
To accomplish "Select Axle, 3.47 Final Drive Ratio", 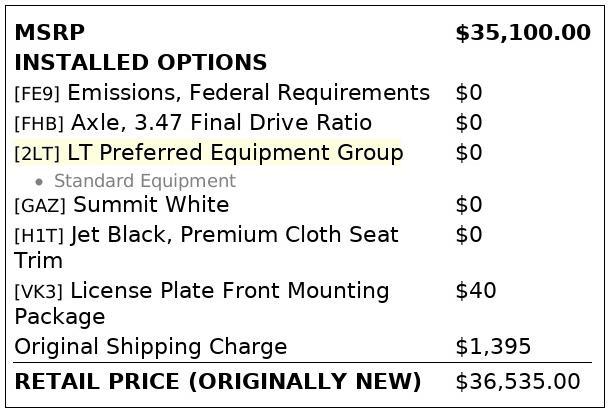I will pyautogui.click(x=221, y=123).
